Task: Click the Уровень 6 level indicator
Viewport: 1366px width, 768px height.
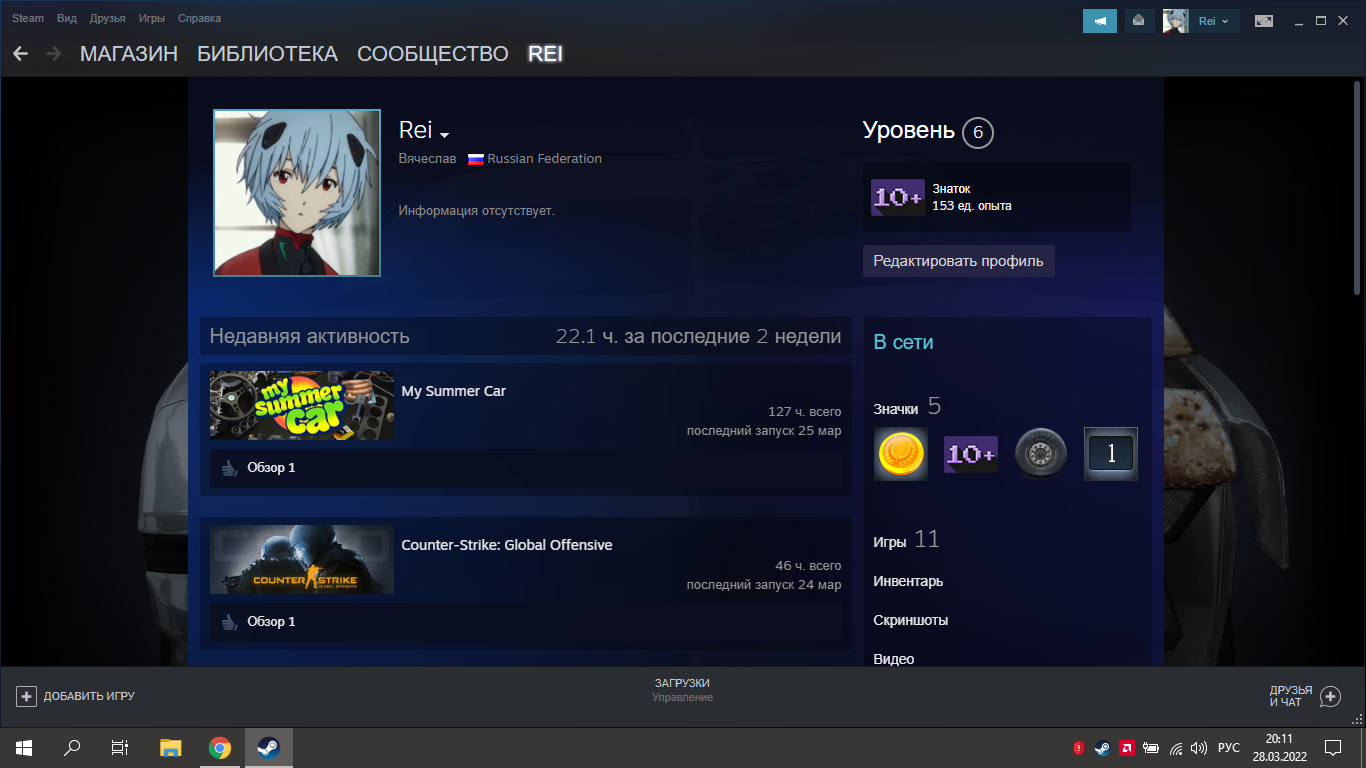Action: pos(928,131)
